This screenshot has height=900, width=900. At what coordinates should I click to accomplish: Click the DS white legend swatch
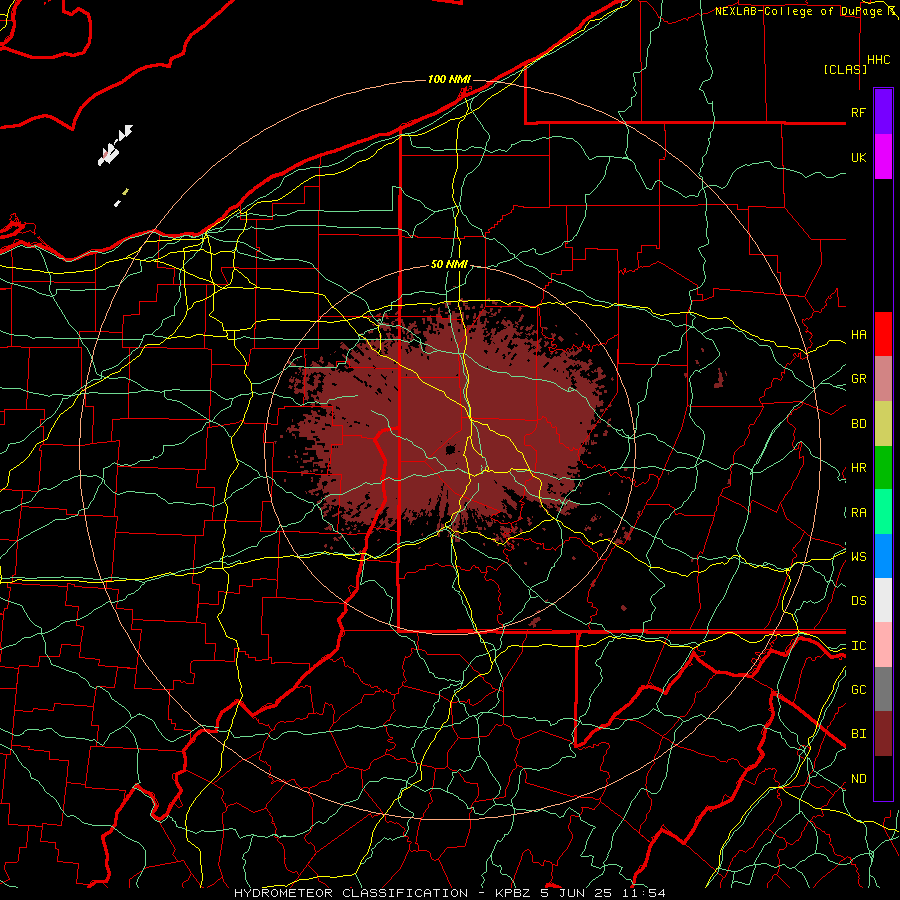(883, 600)
